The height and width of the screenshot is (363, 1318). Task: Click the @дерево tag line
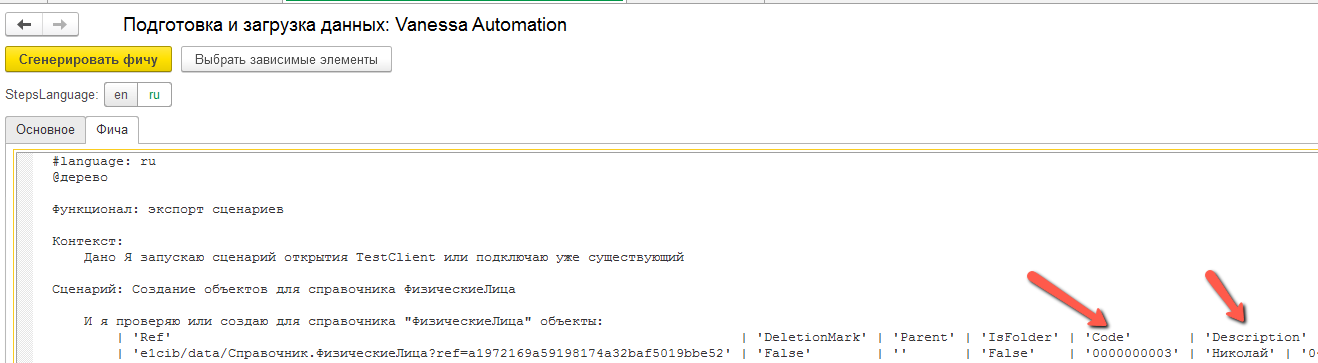[x=79, y=176]
